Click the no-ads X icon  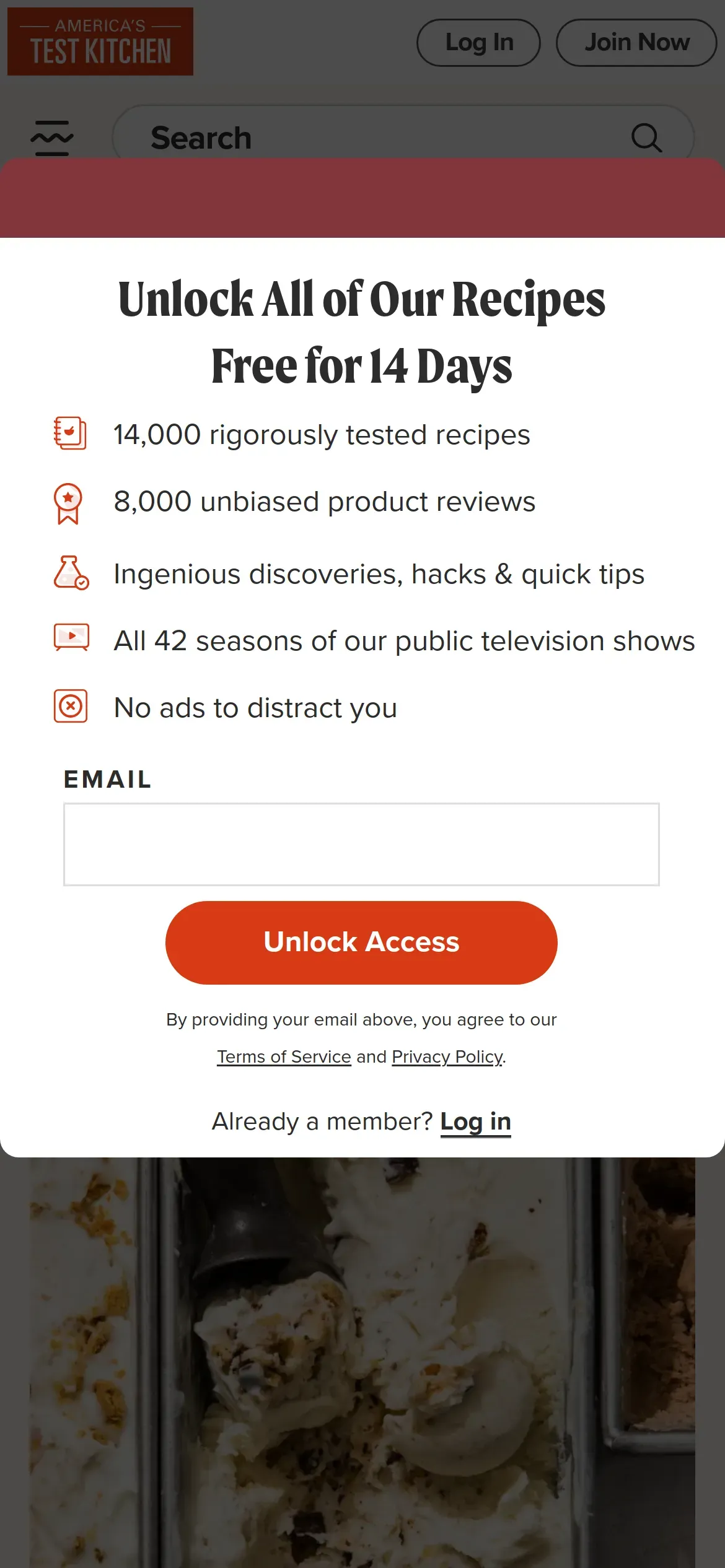[x=71, y=705]
